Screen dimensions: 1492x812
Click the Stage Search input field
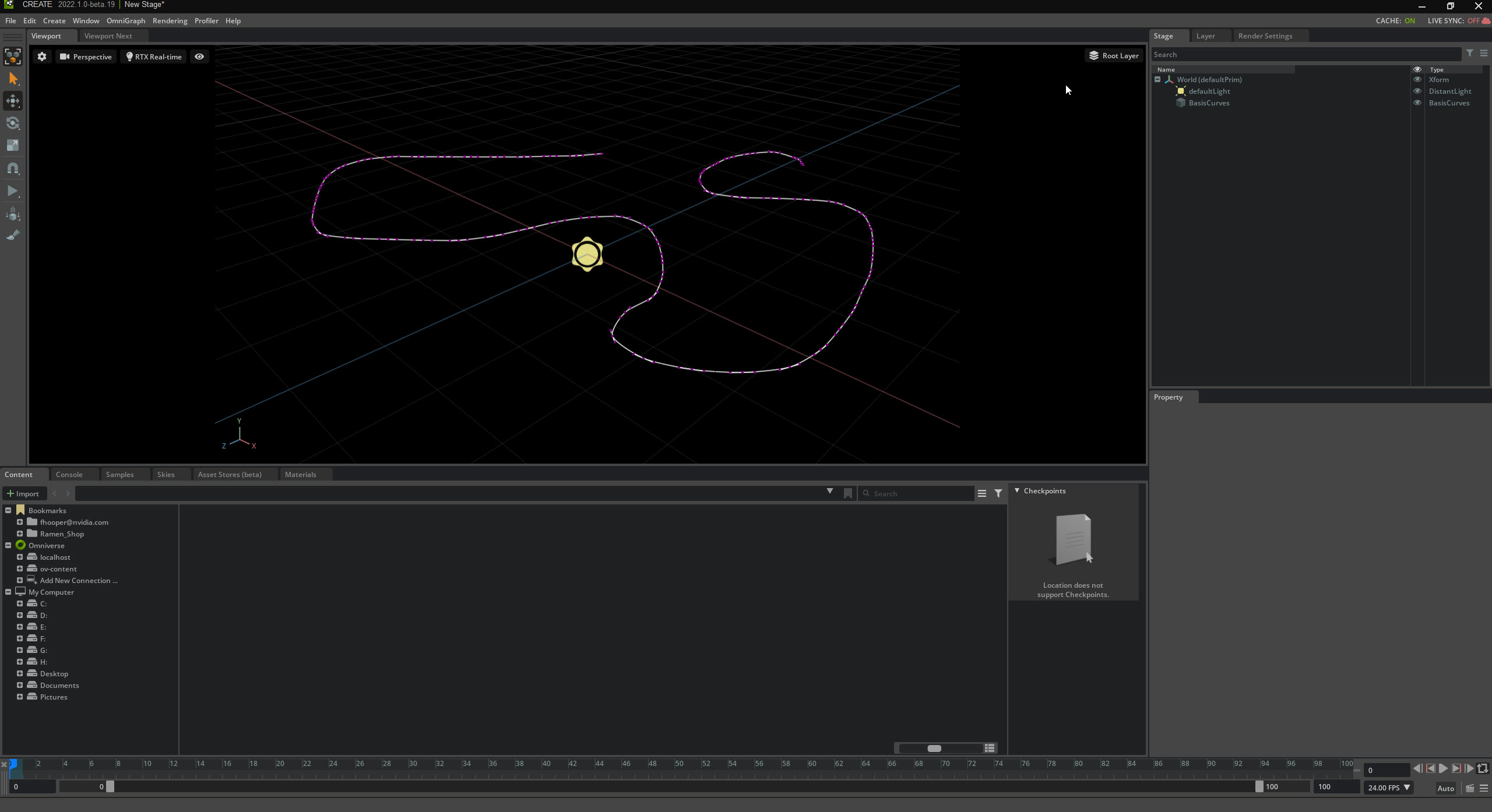(x=1306, y=54)
